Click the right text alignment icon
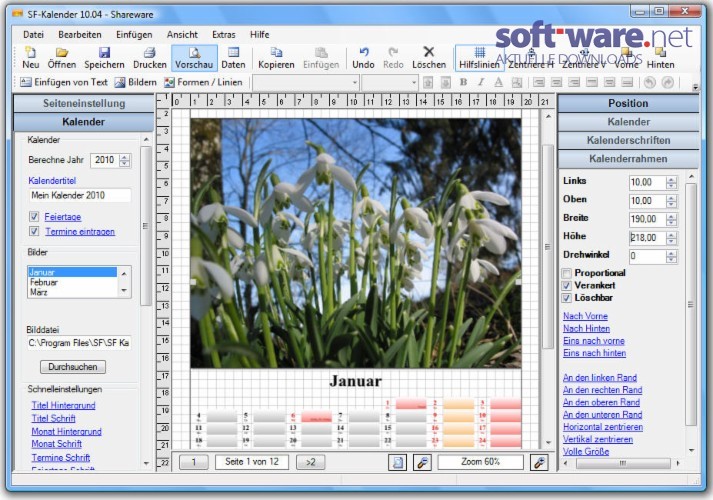The image size is (713, 500). pos(574,82)
